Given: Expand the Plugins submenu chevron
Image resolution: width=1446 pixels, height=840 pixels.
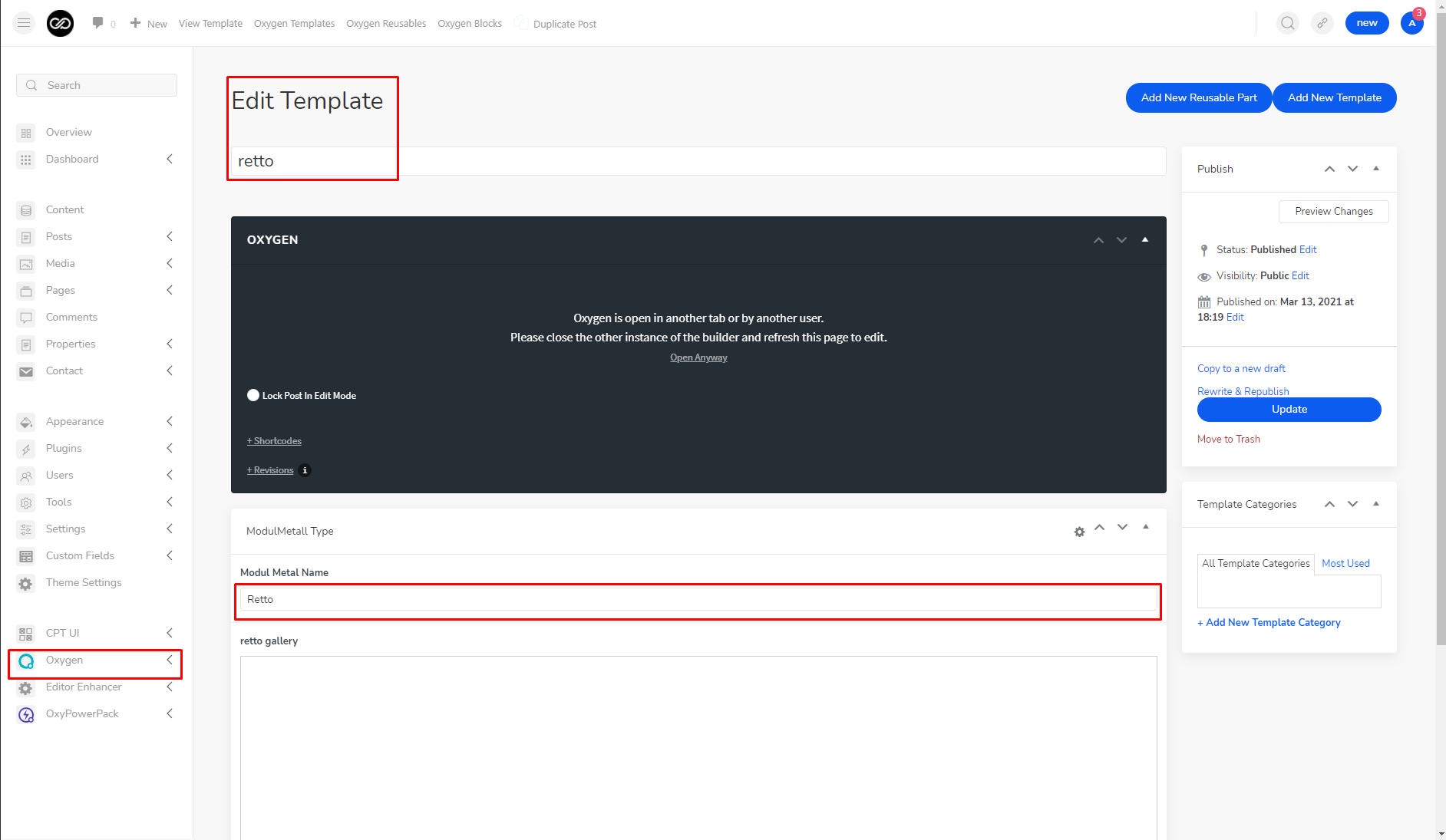Looking at the screenshot, I should click(170, 448).
